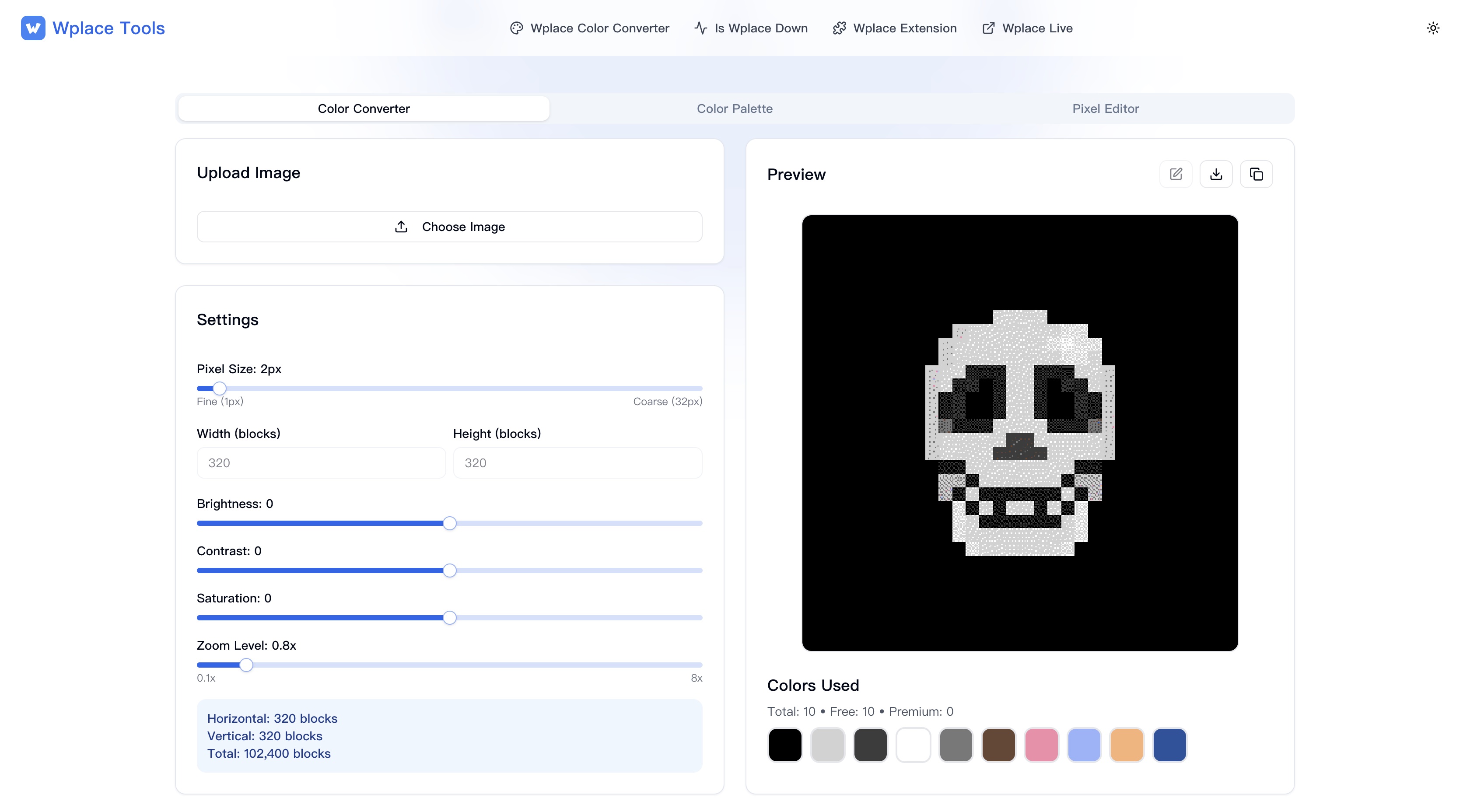Image resolution: width=1470 pixels, height=812 pixels.
Task: Copy the preview using the copy icon
Action: point(1257,174)
